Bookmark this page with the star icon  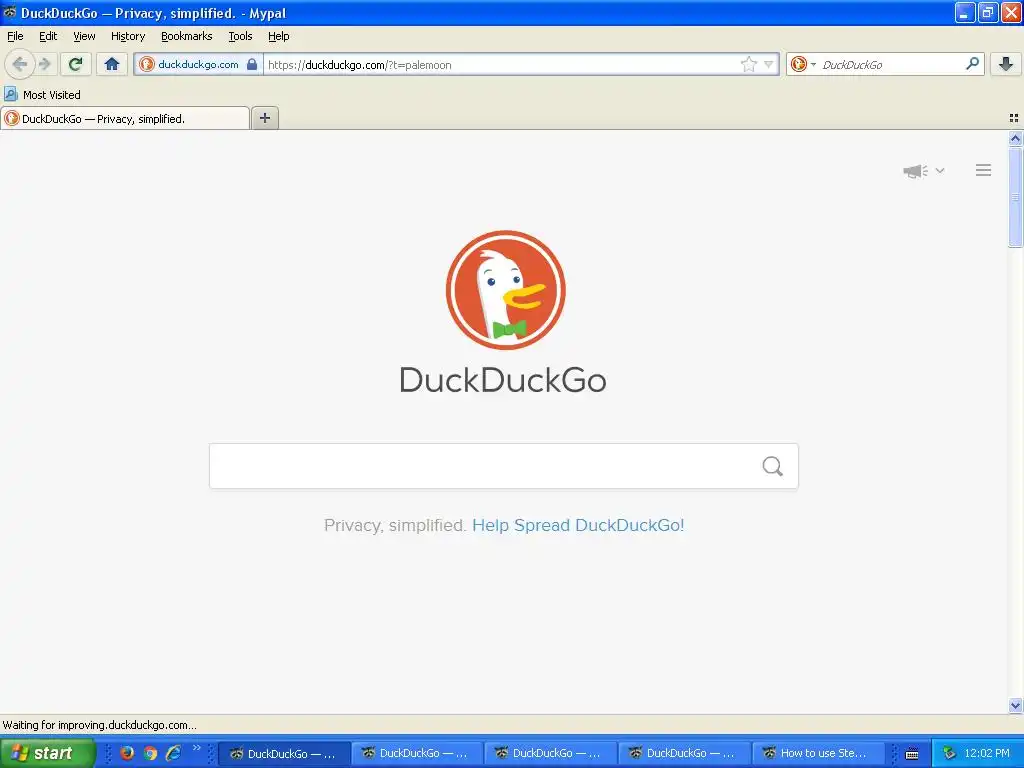tap(748, 64)
